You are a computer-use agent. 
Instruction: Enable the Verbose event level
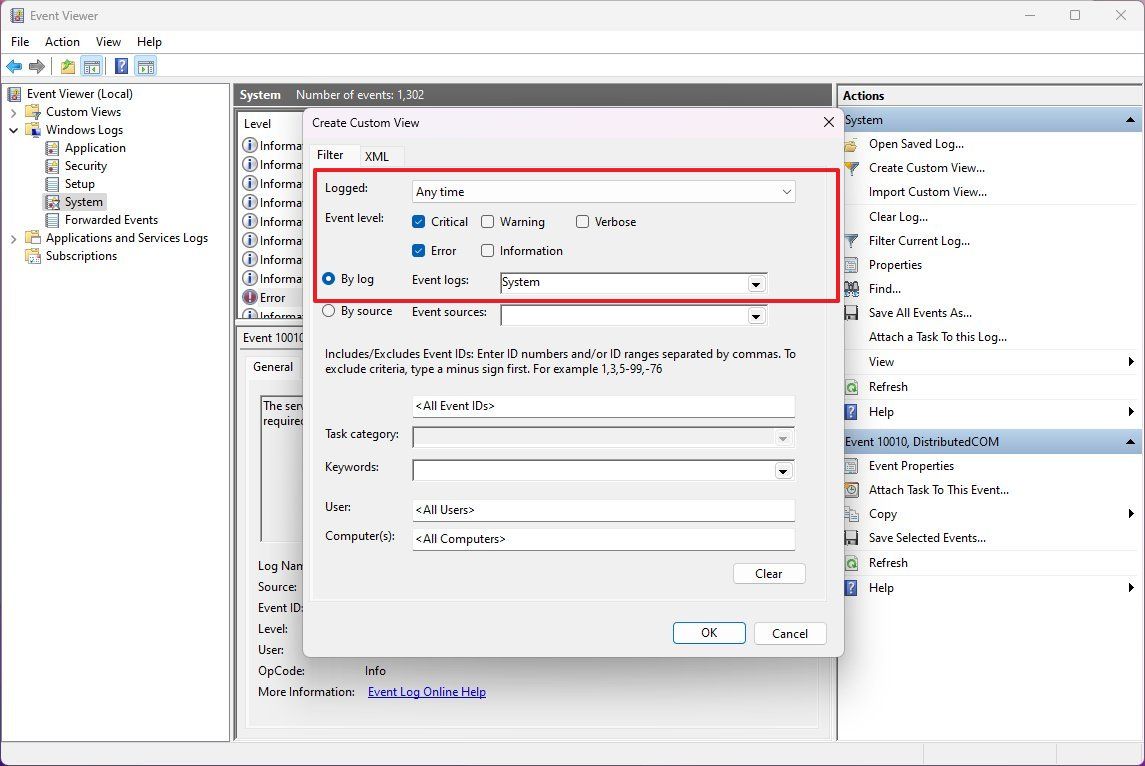(x=581, y=221)
